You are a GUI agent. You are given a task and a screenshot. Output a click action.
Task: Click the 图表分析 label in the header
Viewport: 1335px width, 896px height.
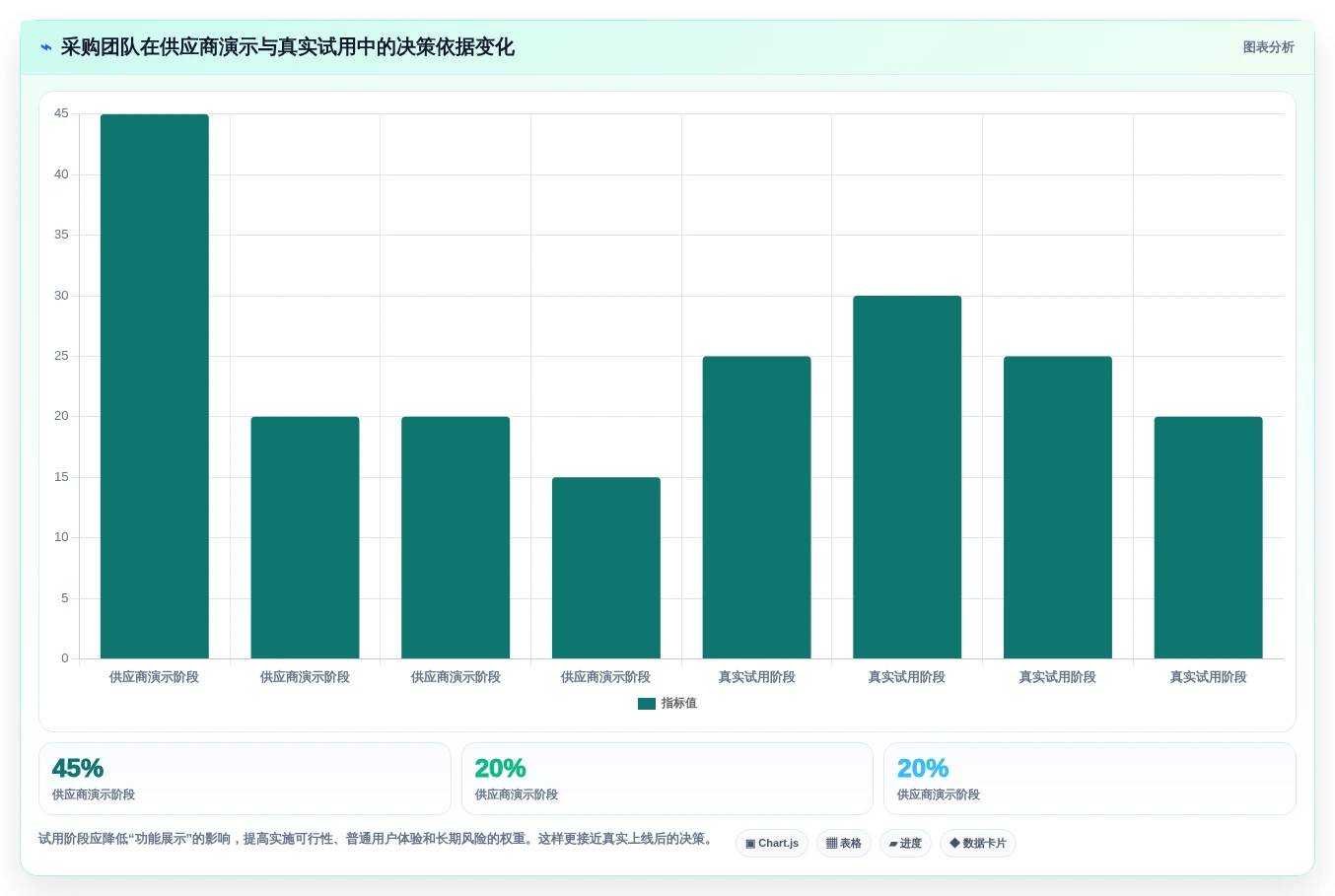pyautogui.click(x=1268, y=47)
